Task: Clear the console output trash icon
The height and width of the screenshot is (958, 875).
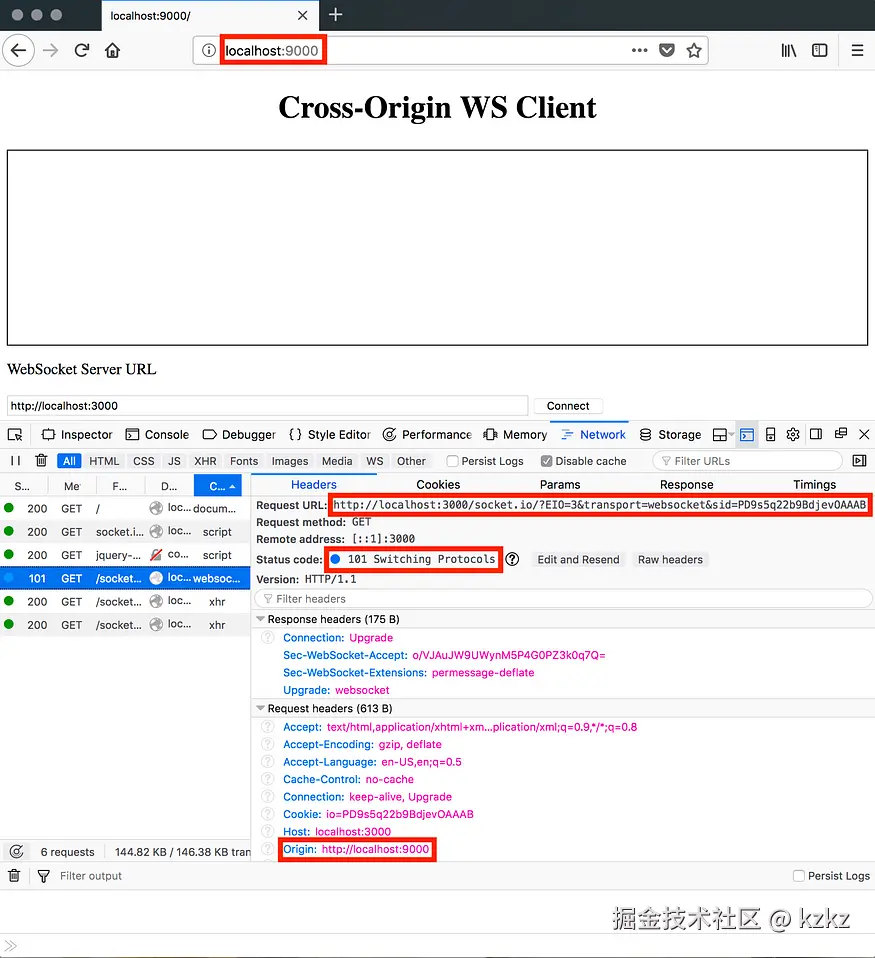Action: coord(14,876)
